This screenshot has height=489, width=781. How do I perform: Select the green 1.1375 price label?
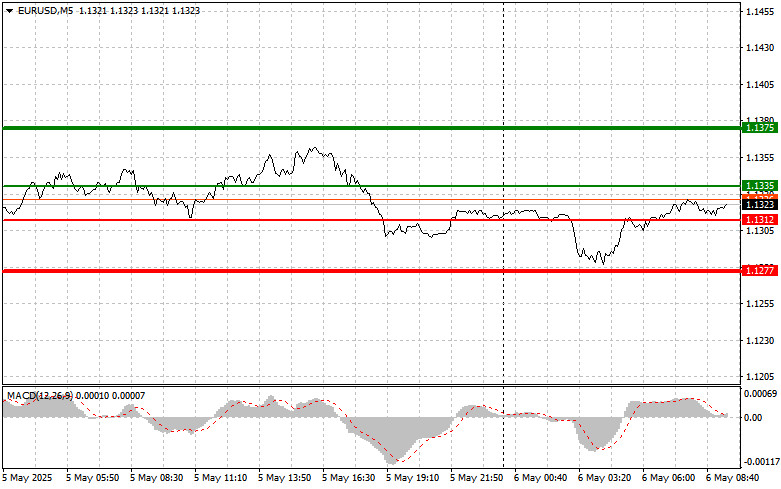(x=760, y=128)
